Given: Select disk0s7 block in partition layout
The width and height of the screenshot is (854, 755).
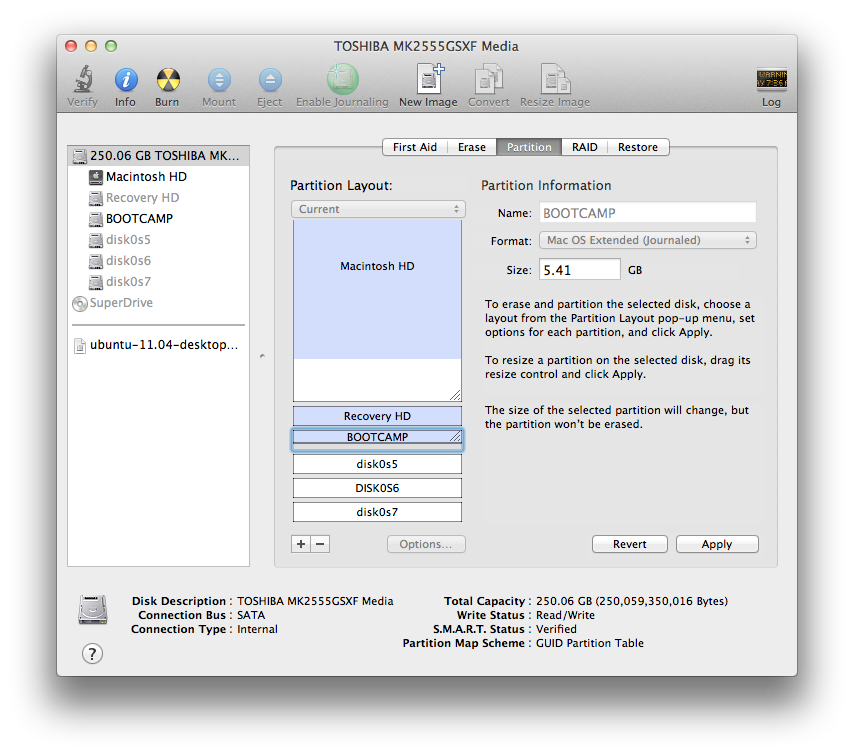Looking at the screenshot, I should [377, 512].
